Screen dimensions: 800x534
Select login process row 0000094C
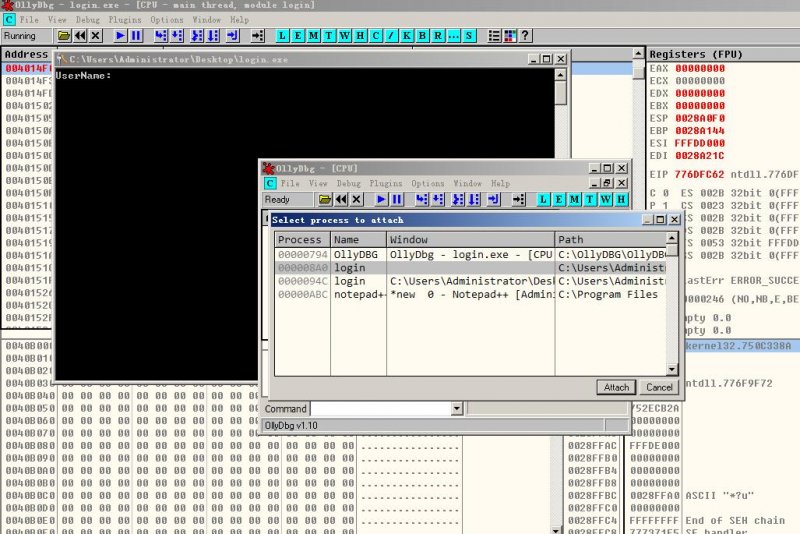[x=471, y=281]
